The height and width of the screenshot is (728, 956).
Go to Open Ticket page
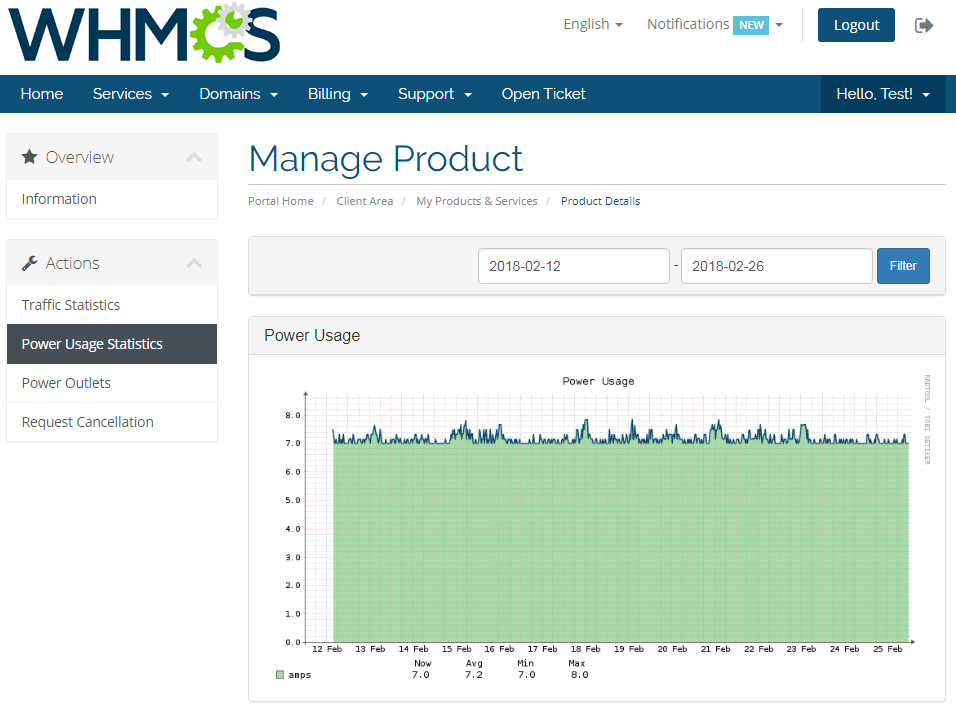coord(543,94)
